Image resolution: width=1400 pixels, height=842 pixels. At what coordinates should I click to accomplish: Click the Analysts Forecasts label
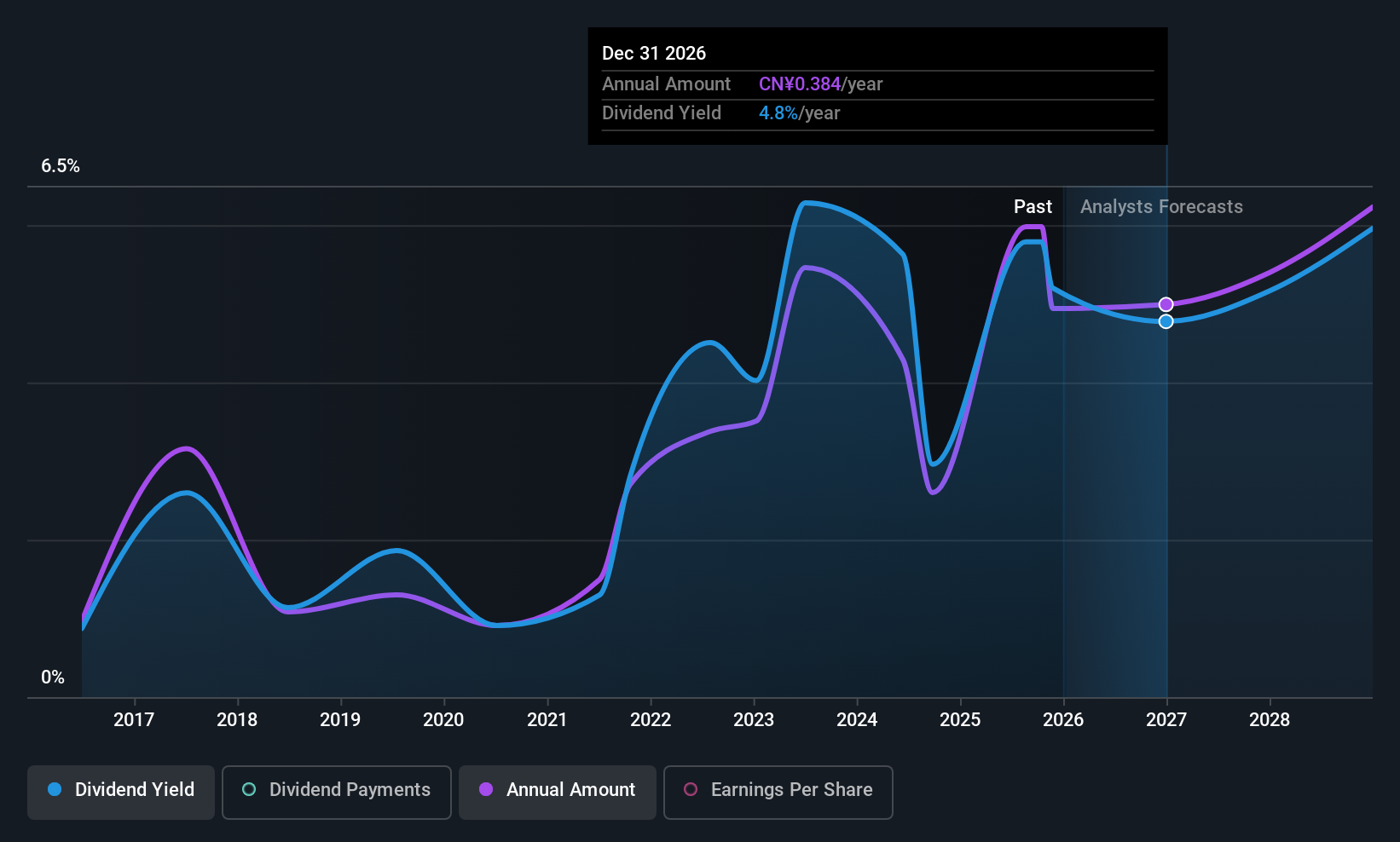pyautogui.click(x=1161, y=207)
